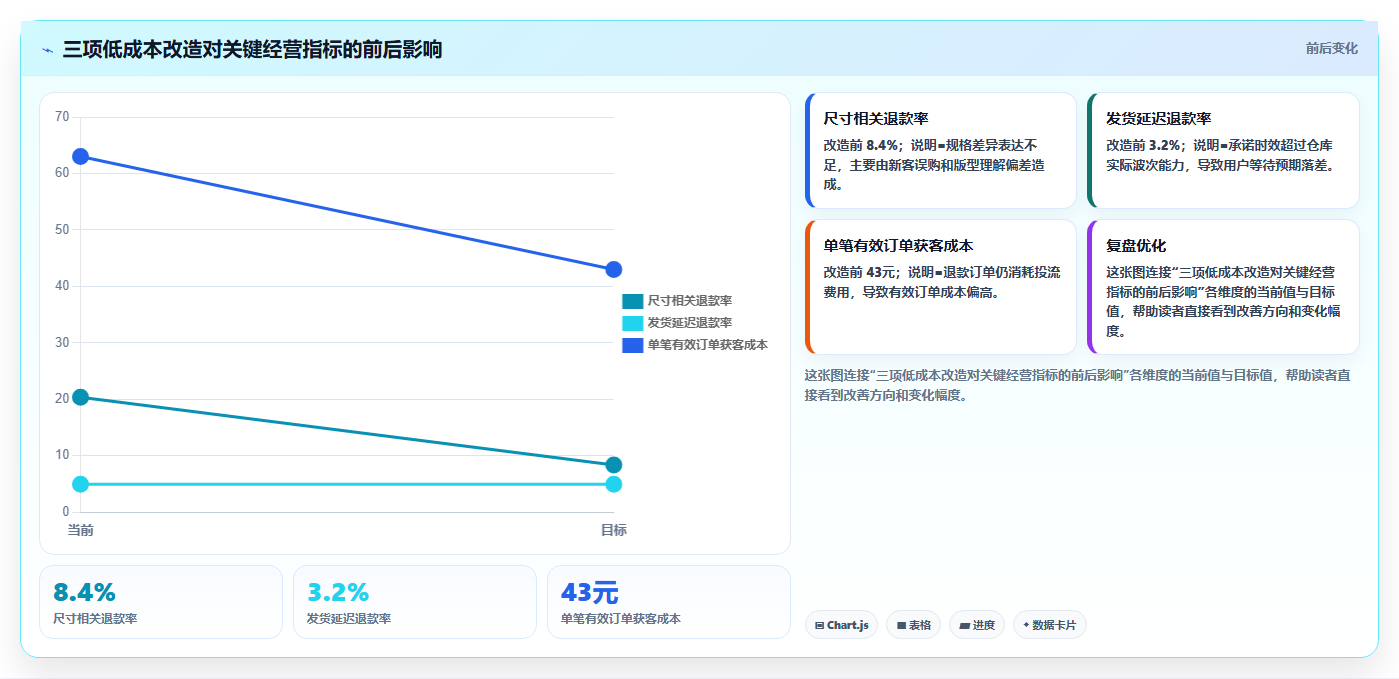Select the 8.4% 尺寸相关退款率 stat card
Screen dimensions: 1399x679
[x=161, y=602]
